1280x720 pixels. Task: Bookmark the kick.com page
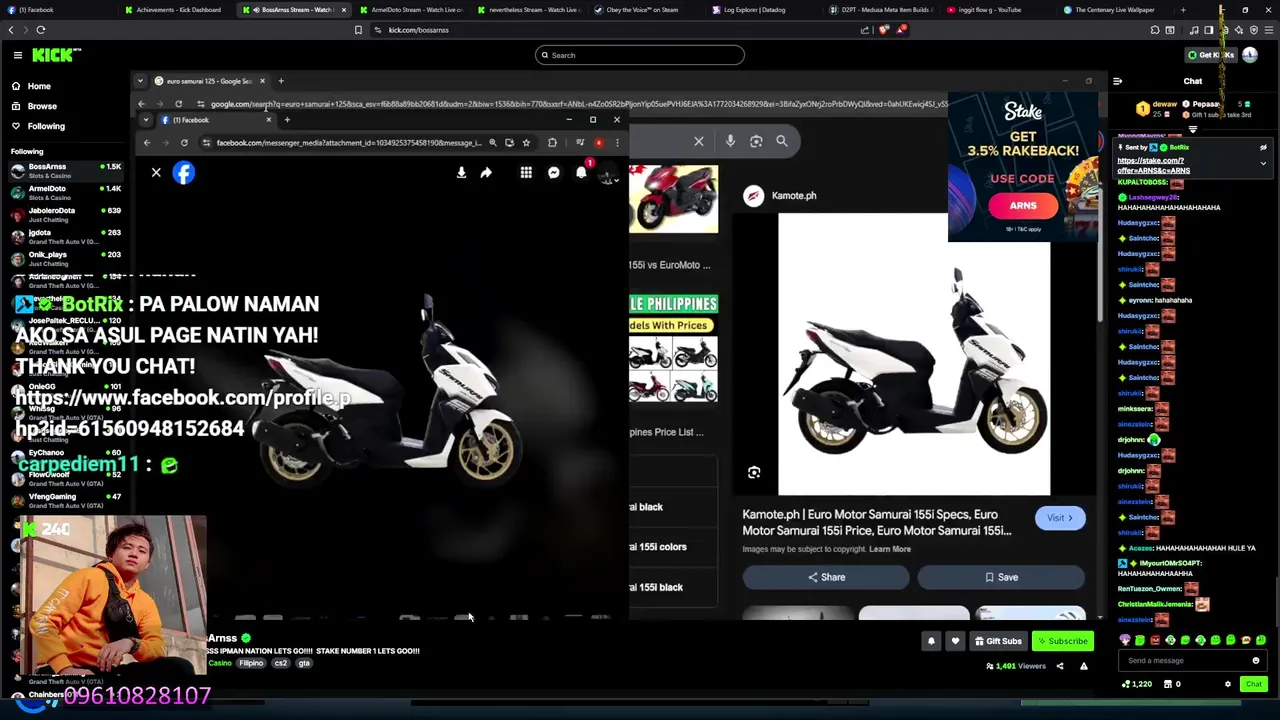tap(358, 30)
